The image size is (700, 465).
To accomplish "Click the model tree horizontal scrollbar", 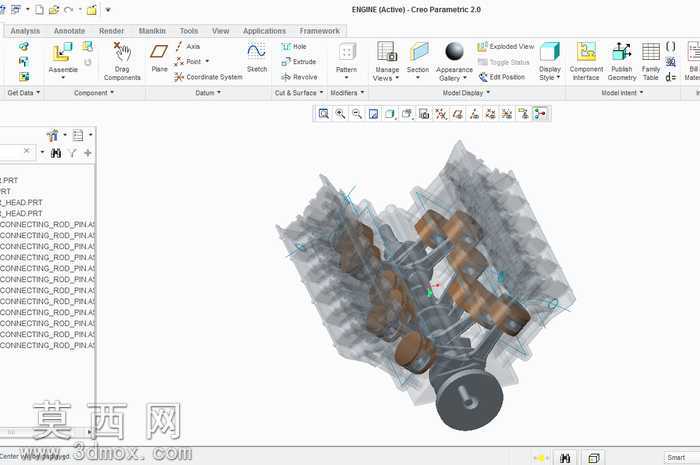I will [45, 432].
